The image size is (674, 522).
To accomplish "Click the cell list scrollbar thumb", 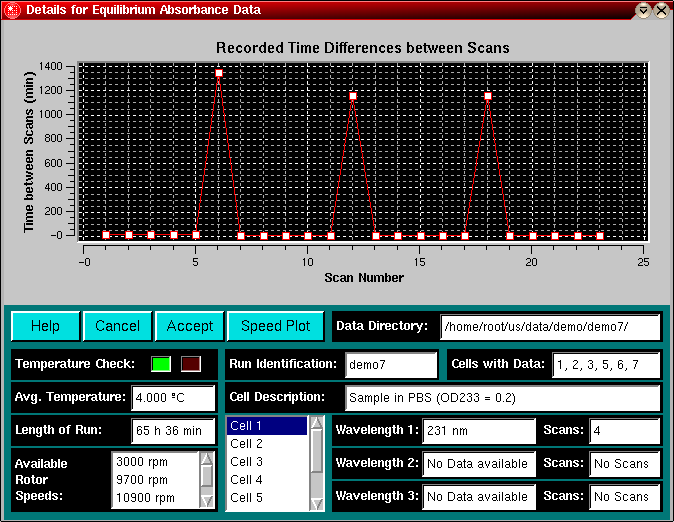I will [317, 451].
